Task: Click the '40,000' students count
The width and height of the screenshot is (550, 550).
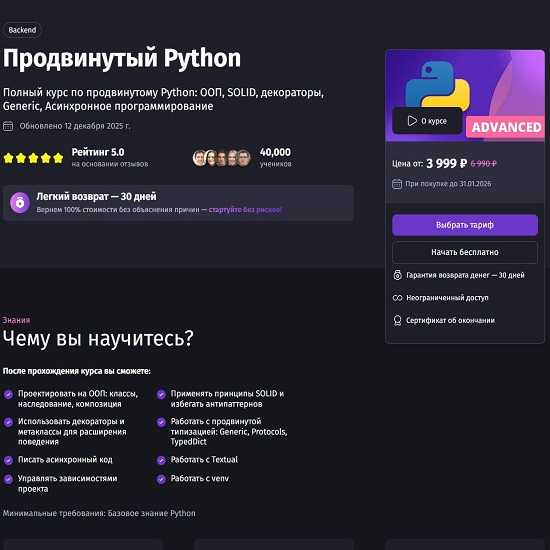Action: click(275, 152)
